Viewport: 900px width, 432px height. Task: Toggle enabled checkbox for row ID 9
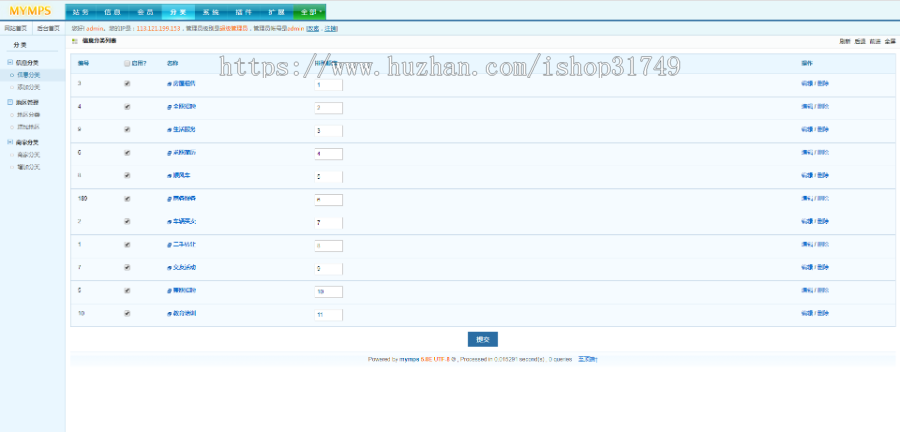pos(127,130)
